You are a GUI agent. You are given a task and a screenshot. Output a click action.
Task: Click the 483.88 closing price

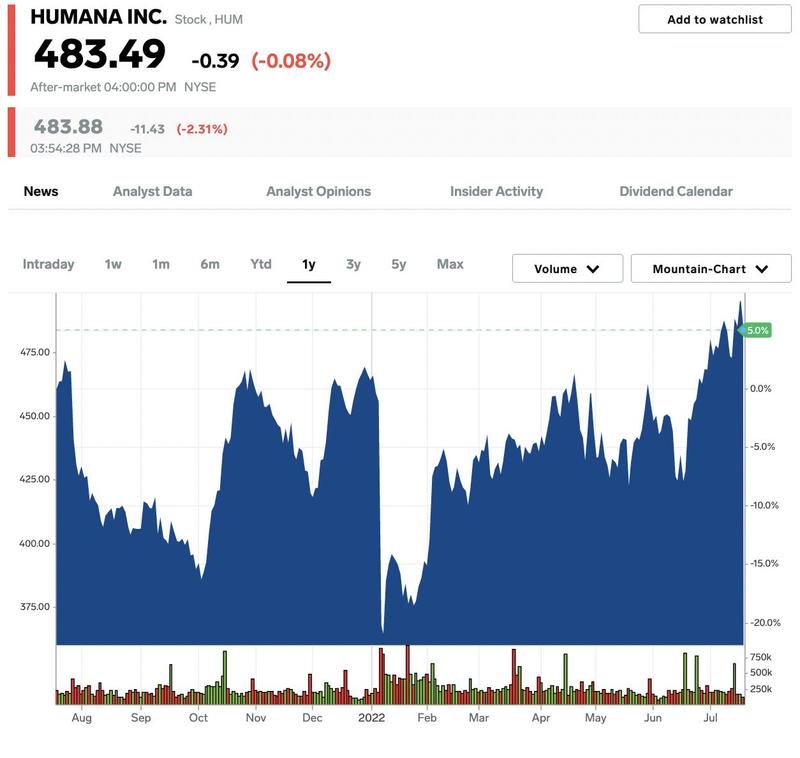tap(68, 127)
